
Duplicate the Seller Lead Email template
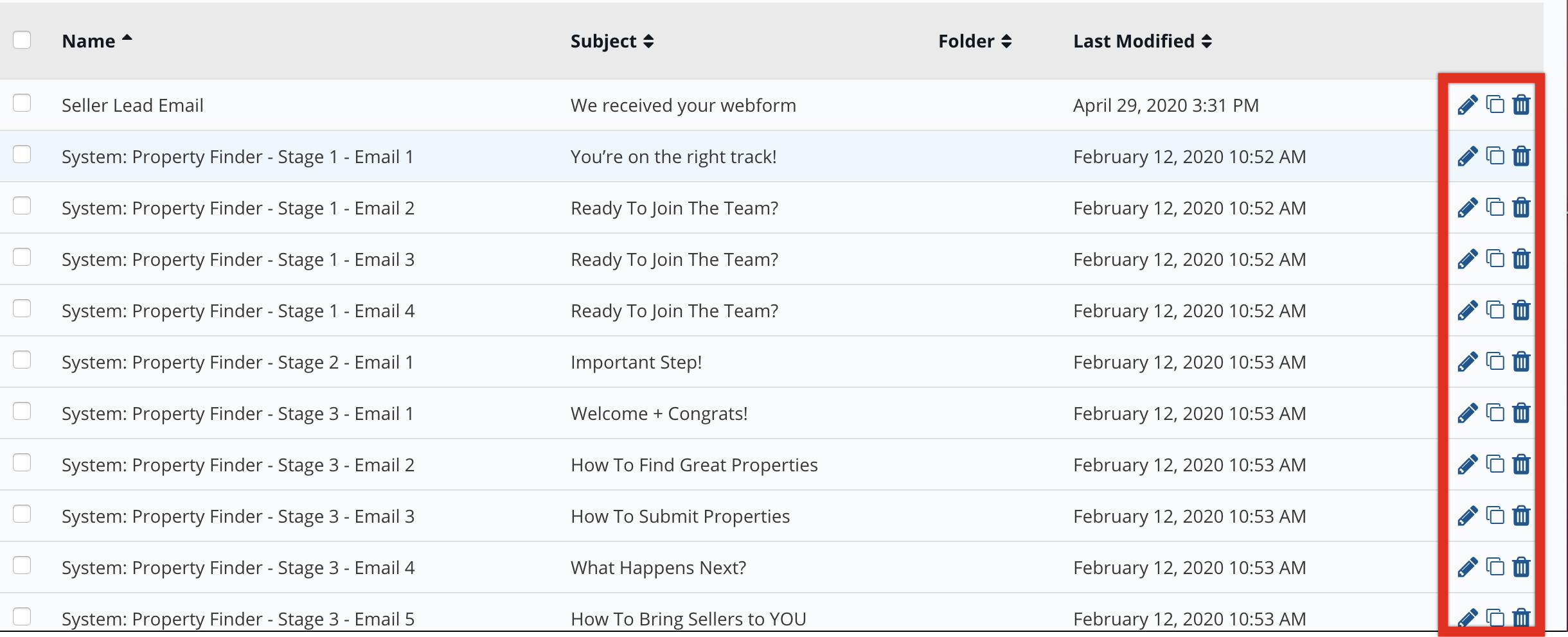pyautogui.click(x=1495, y=104)
